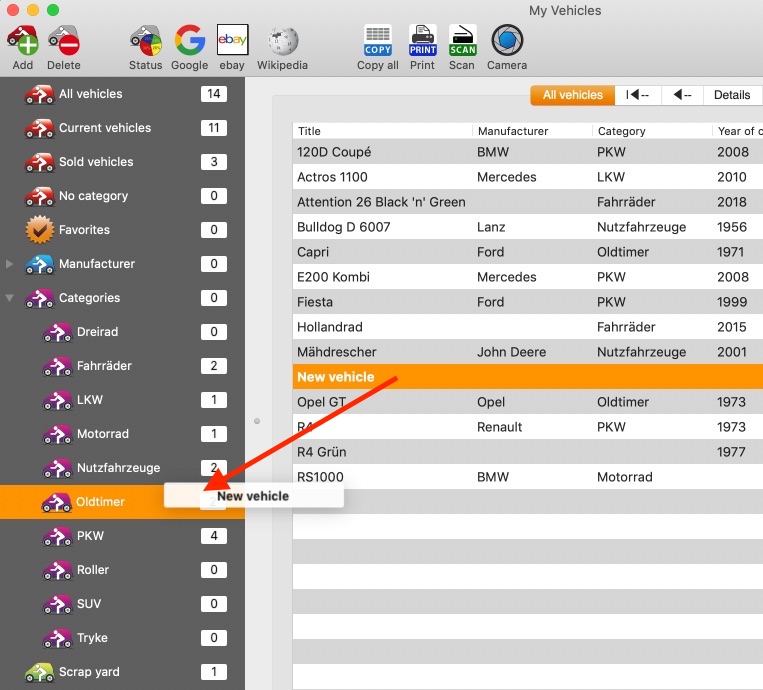Select the Bulldog D 6007 row
763x690 pixels.
(528, 227)
